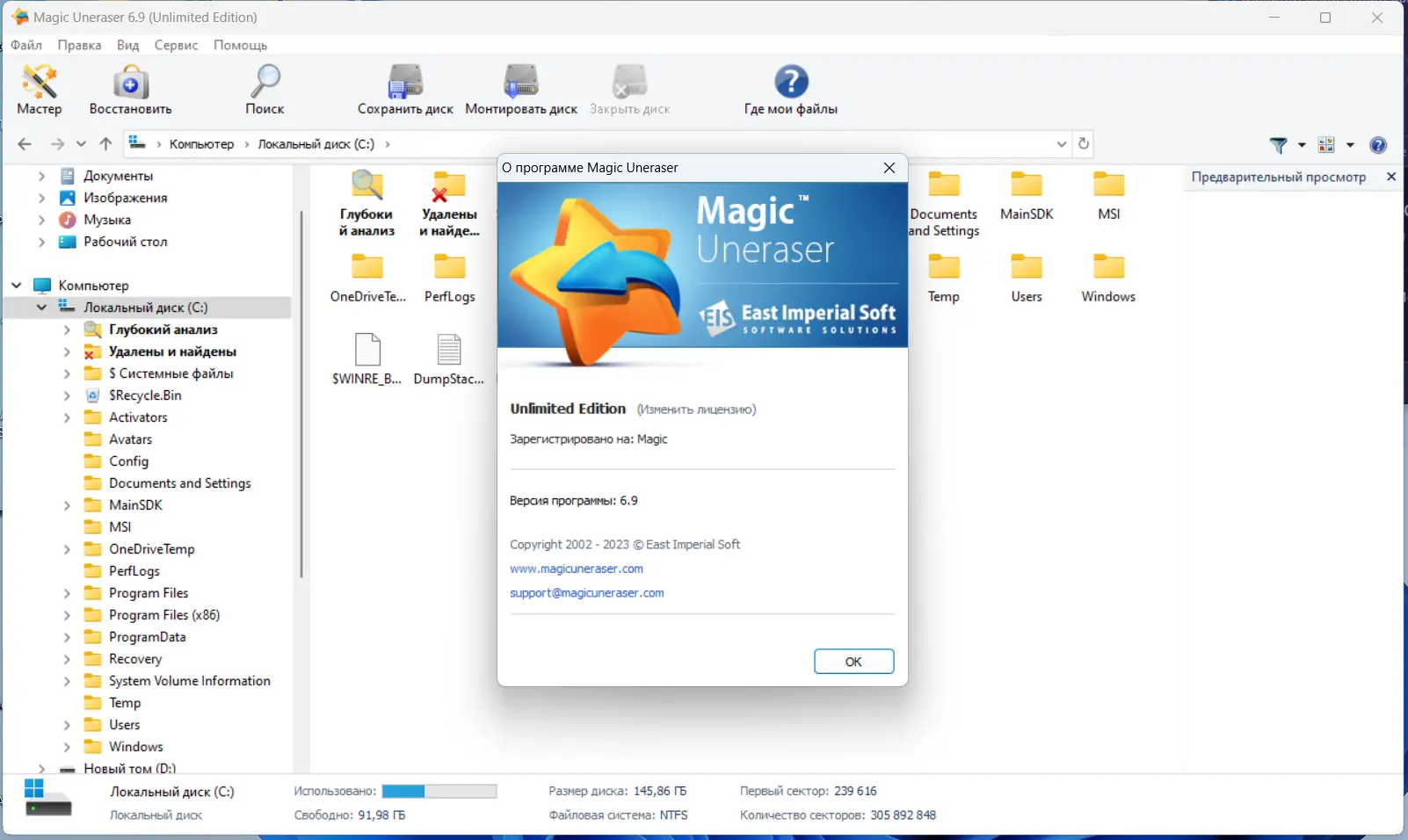This screenshot has height=840, width=1408.
Task: Open the address bar dropdown arrow
Action: coord(1061,144)
